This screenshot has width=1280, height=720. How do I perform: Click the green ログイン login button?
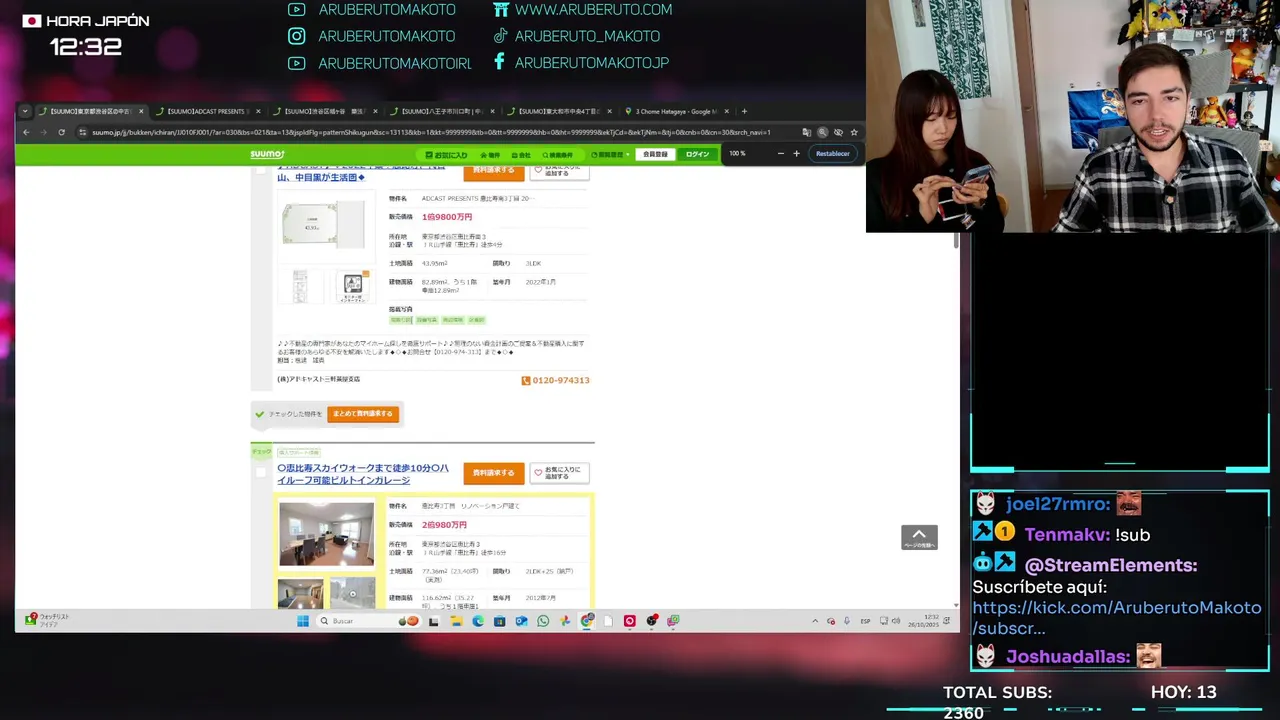click(x=697, y=154)
